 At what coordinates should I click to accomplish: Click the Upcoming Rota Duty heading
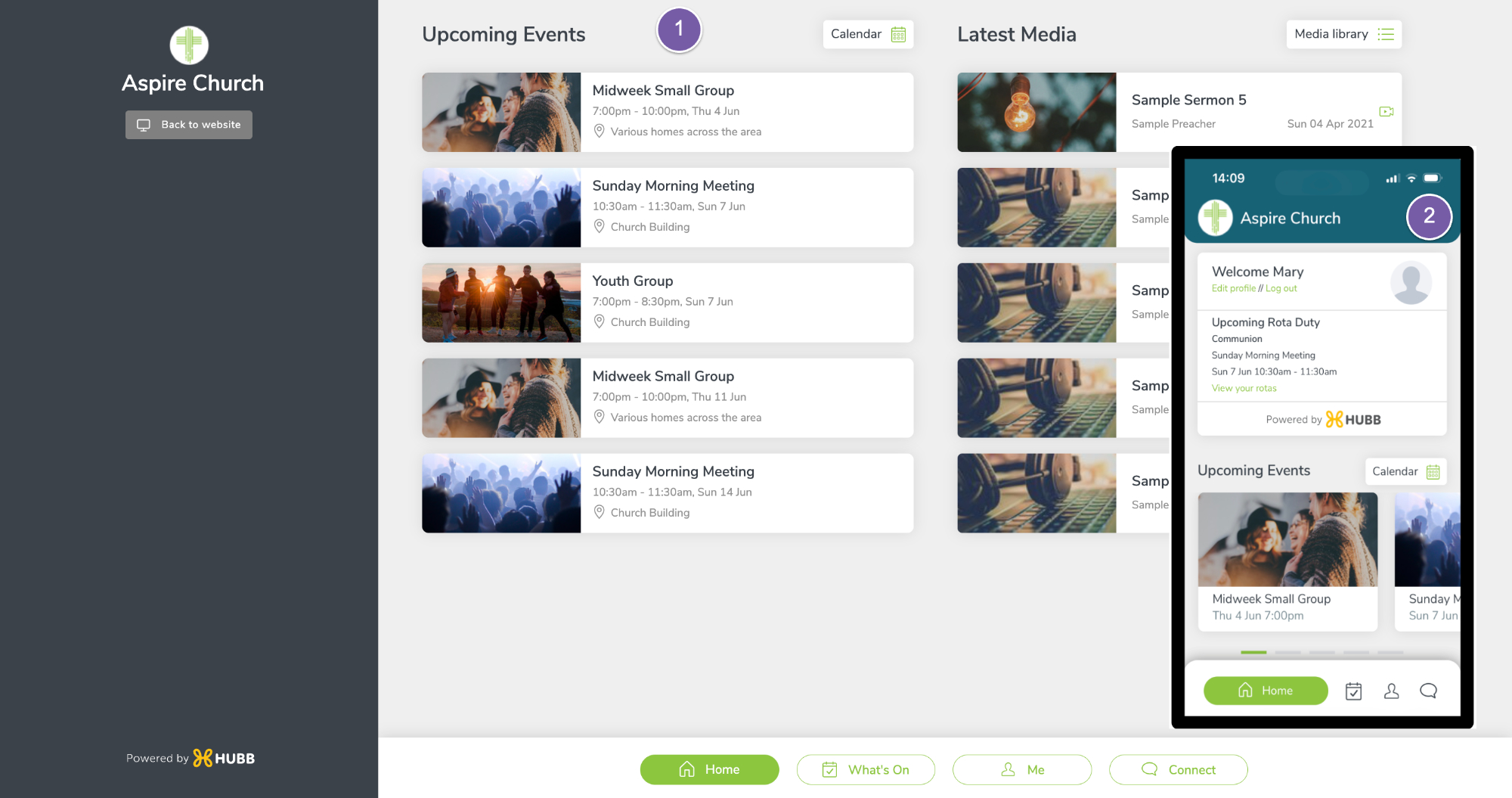coord(1266,322)
